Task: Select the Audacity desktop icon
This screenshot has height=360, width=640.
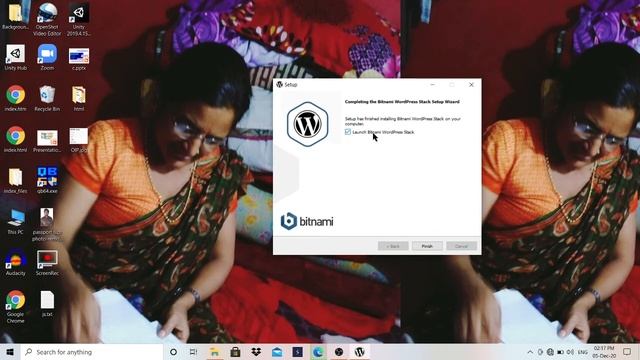Action: coord(16,262)
